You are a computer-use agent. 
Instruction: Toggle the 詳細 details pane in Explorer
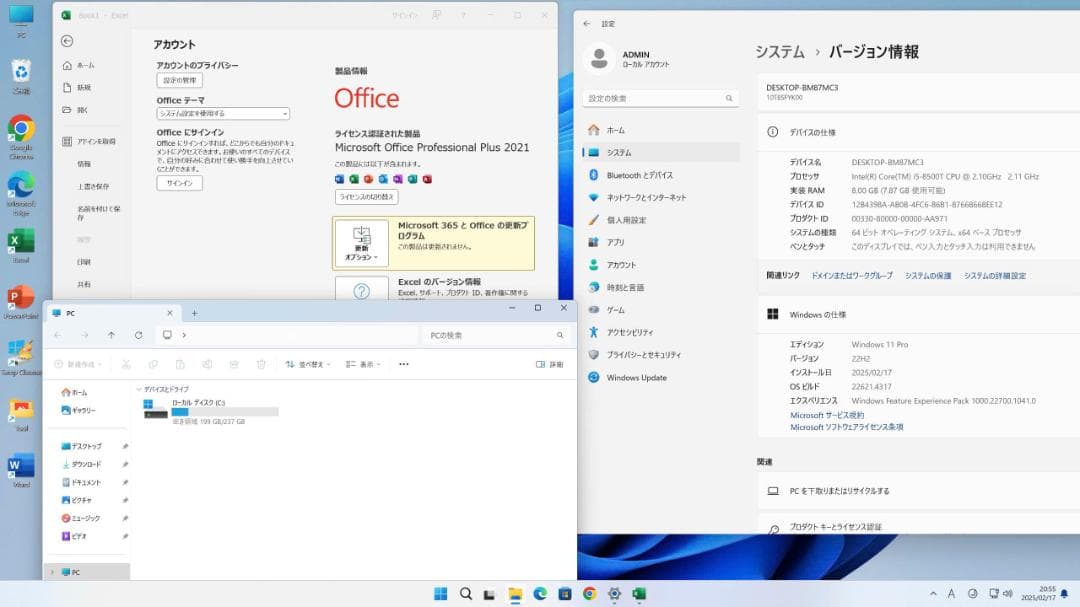tap(551, 365)
